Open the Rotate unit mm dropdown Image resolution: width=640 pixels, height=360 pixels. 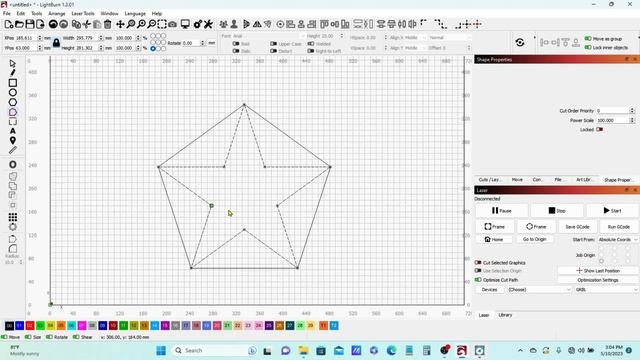tap(211, 42)
